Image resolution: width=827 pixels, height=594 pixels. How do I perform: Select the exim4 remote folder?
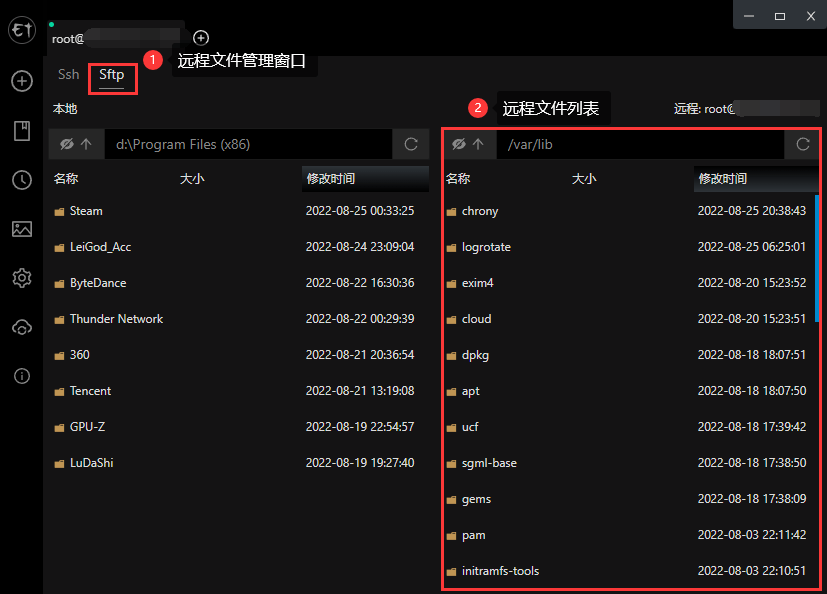[x=629, y=283]
